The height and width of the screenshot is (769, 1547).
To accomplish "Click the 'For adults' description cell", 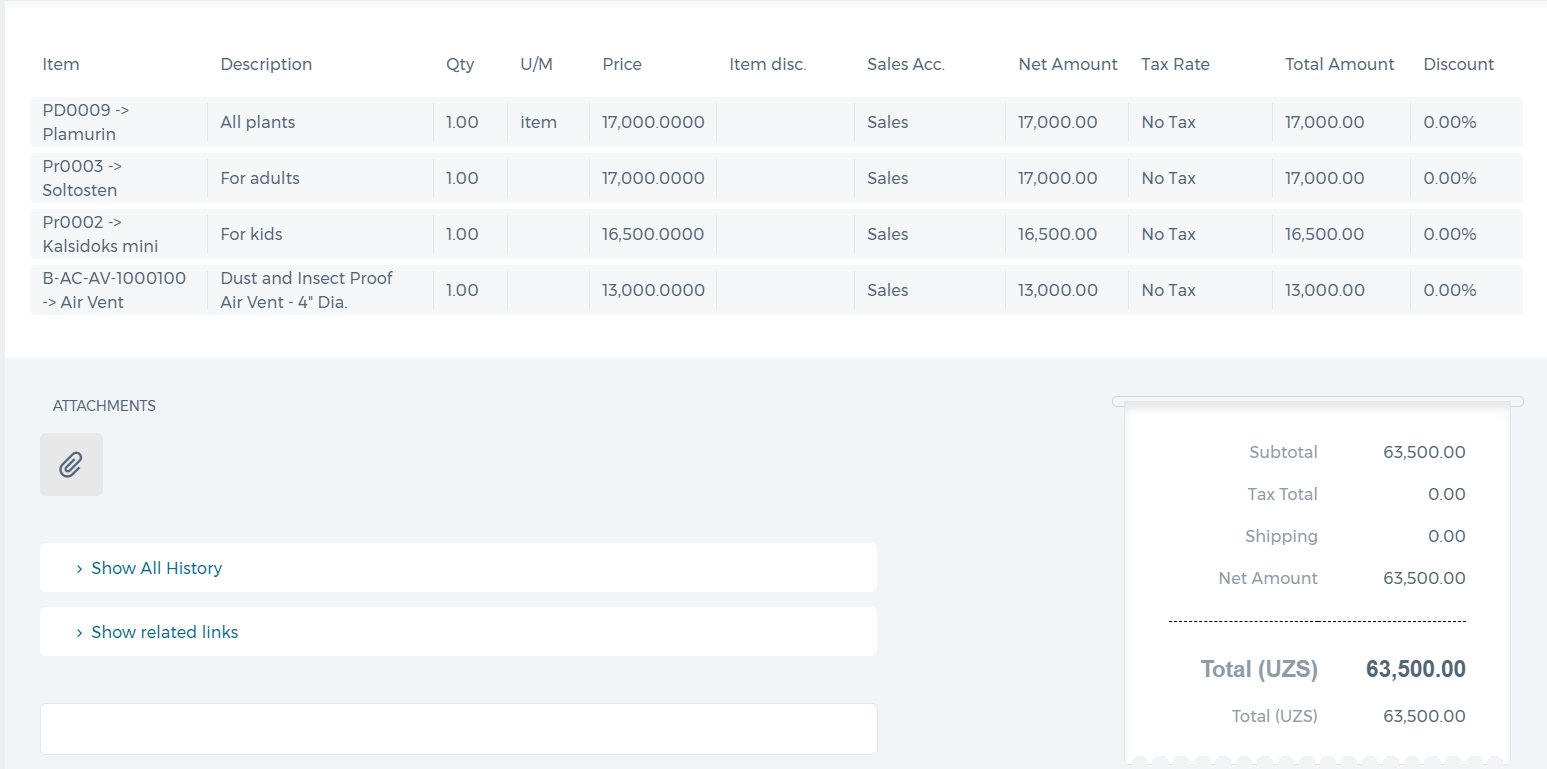I will (320, 178).
